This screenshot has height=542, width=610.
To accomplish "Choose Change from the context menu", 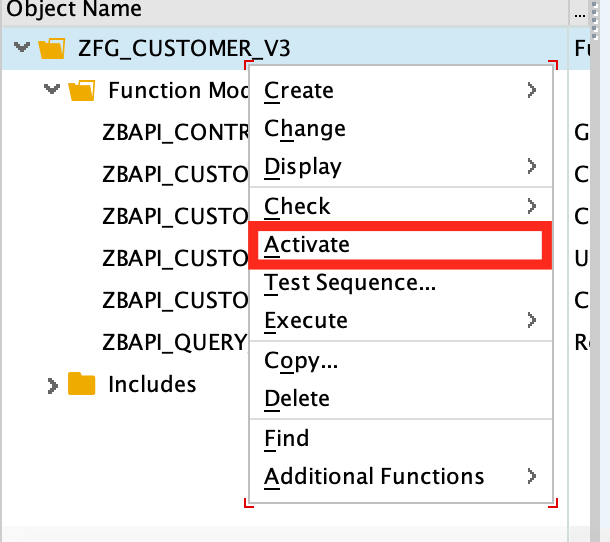I will coord(305,129).
